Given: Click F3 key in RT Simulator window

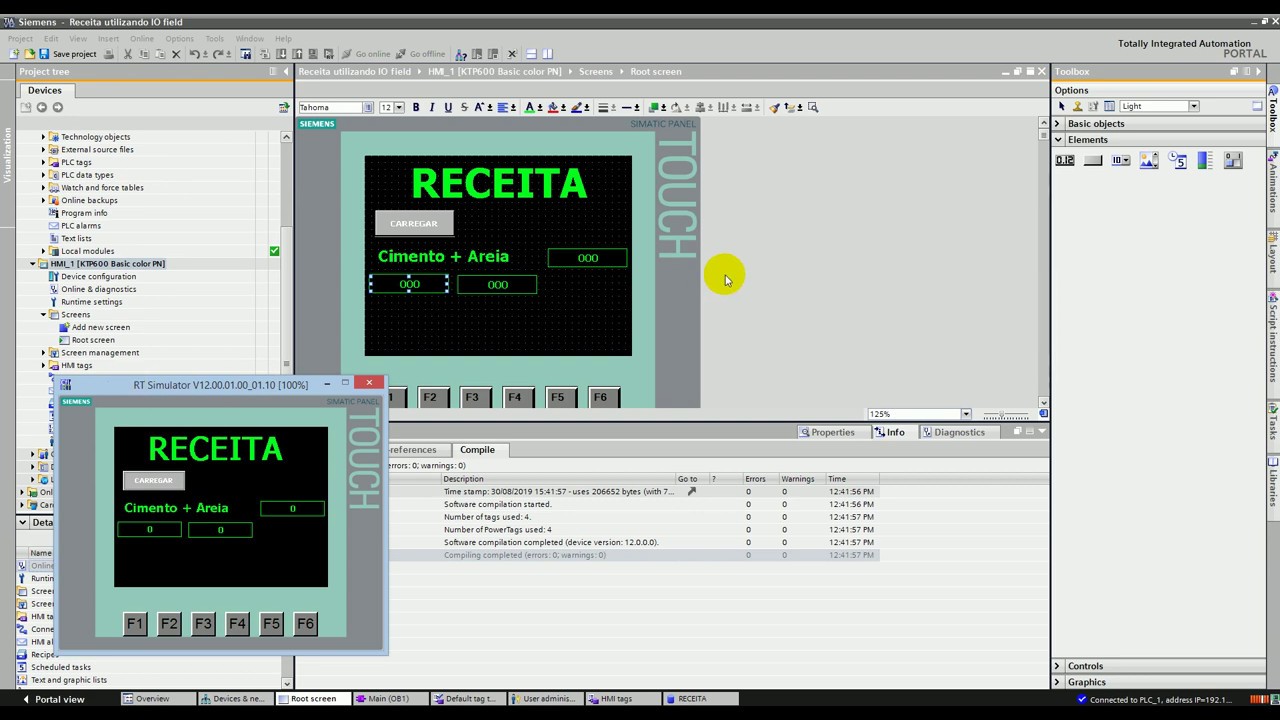Looking at the screenshot, I should [x=203, y=624].
